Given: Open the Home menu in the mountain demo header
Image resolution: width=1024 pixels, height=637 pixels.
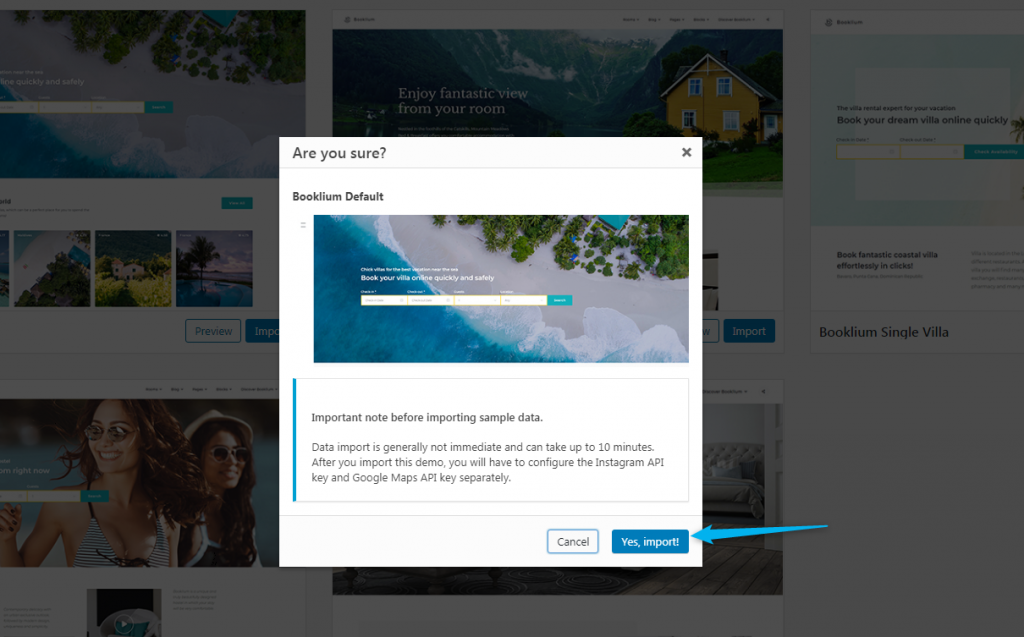Looking at the screenshot, I should pyautogui.click(x=630, y=20).
